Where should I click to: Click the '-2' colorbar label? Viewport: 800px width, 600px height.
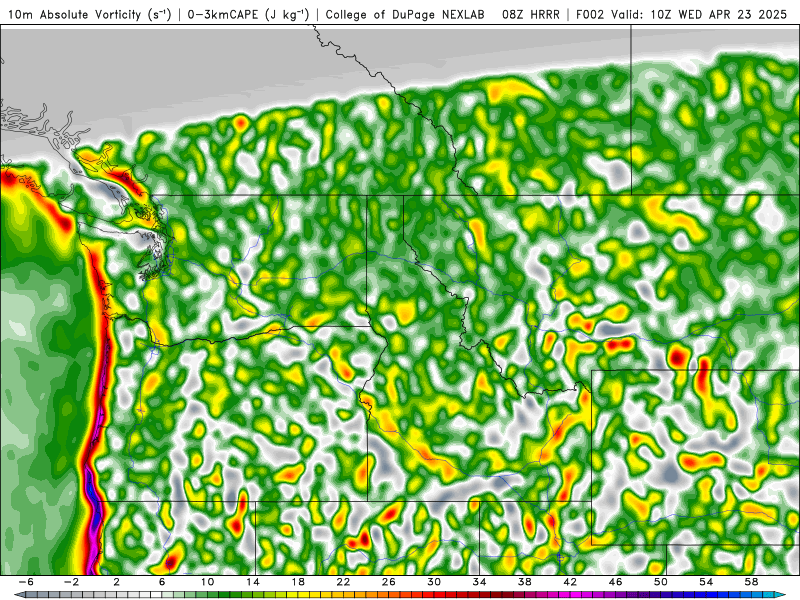click(x=71, y=582)
